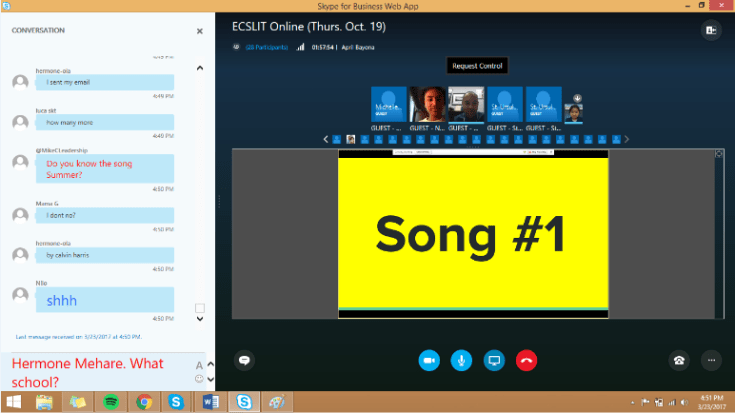Viewport: 735px width, 413px height.
Task: Open Paint from taskbar
Action: click(x=277, y=402)
